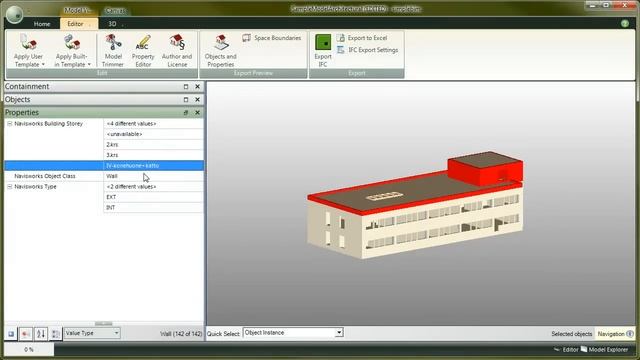Select the Model tab in title bar
Screen dimensions: 640x360
[78, 10]
